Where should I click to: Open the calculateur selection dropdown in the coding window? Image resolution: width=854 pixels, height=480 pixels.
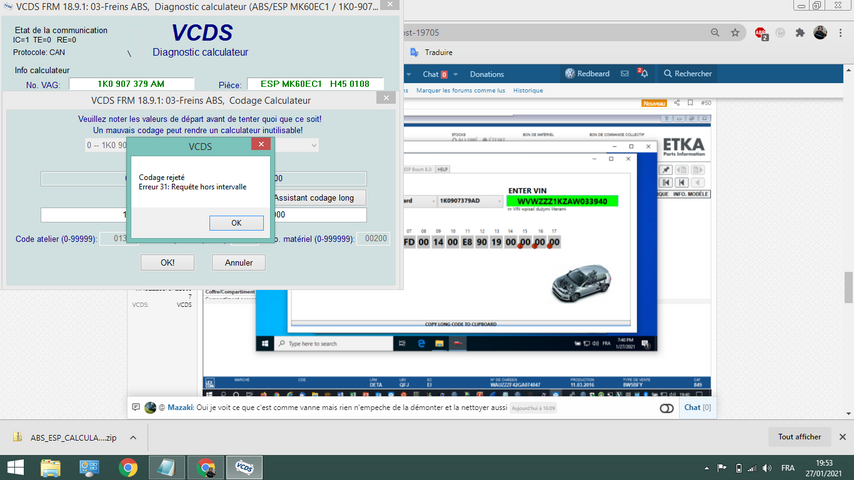[x=314, y=145]
